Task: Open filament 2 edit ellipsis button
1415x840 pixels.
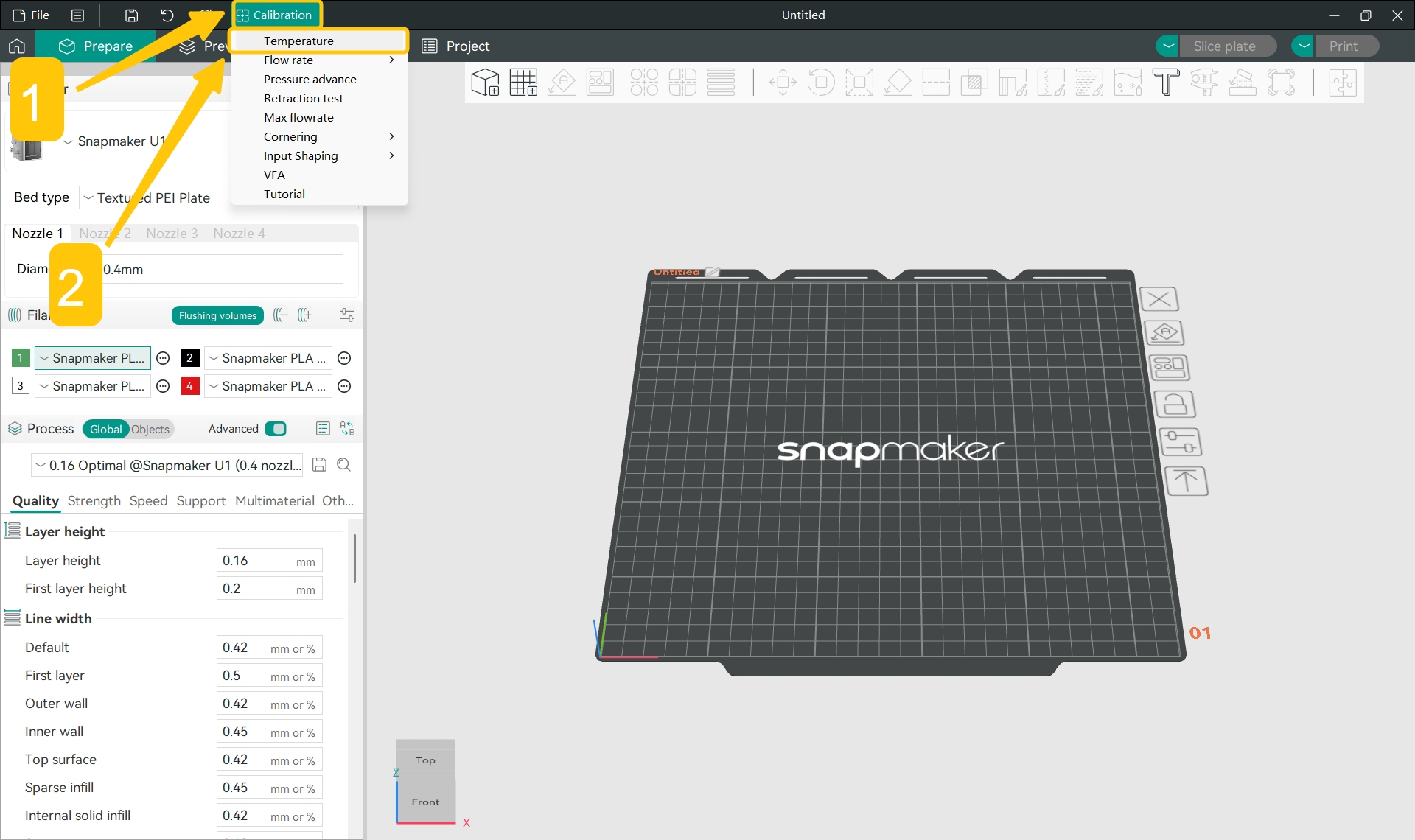Action: point(344,359)
